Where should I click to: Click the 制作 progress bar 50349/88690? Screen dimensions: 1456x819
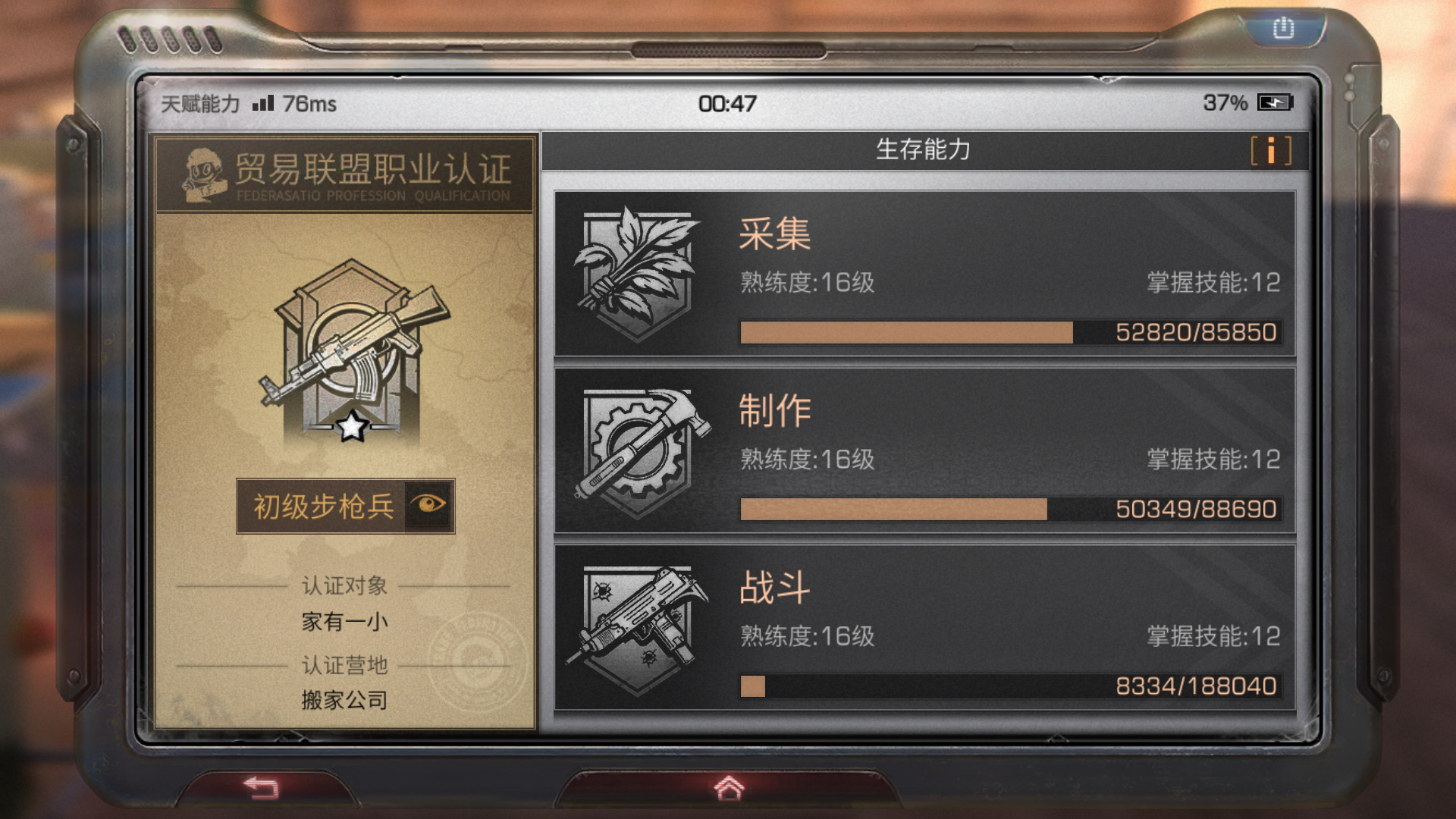point(1010,509)
